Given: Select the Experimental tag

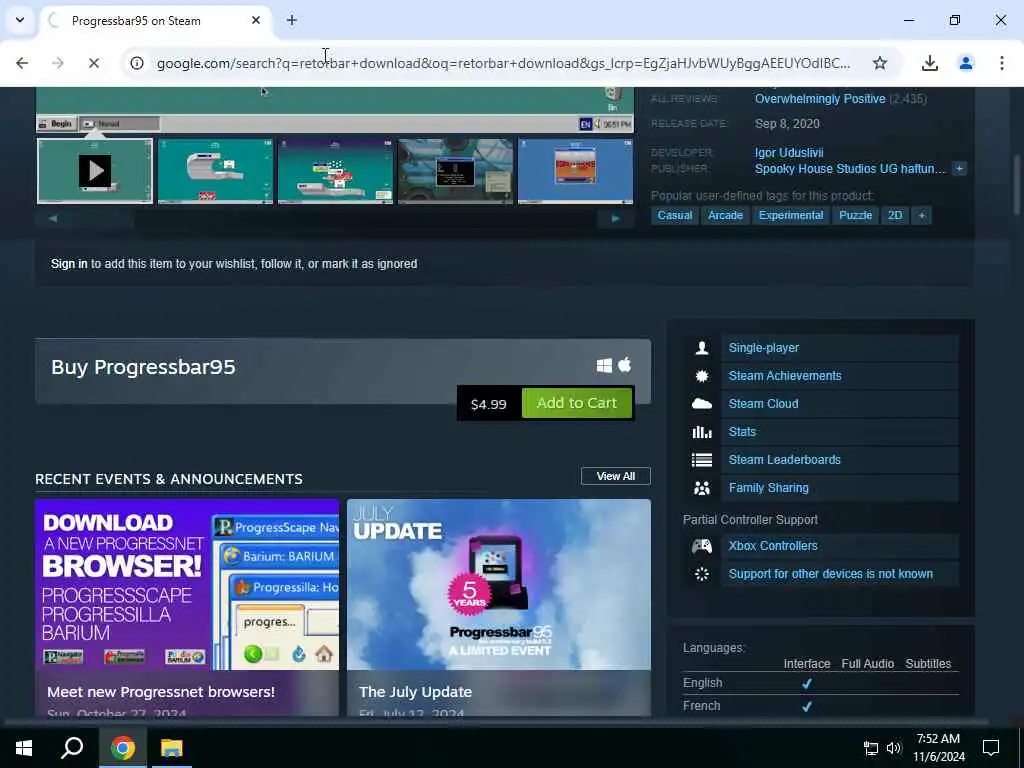Looking at the screenshot, I should [x=791, y=216].
